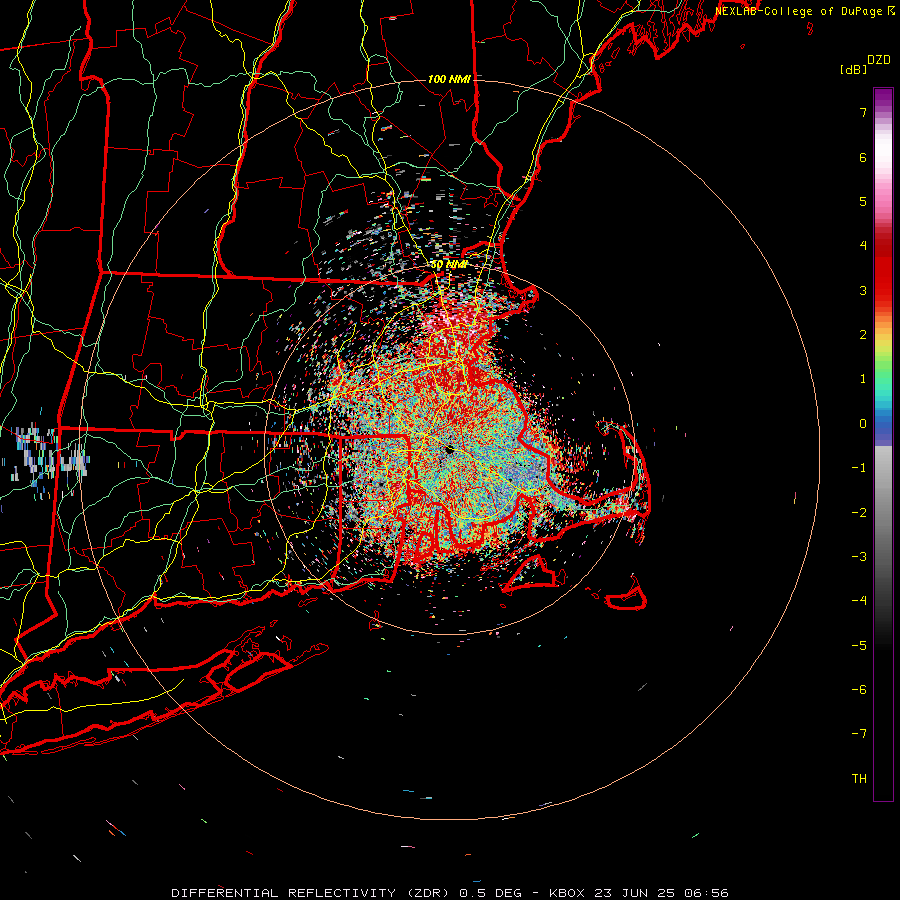Click the '50 NMI' range ring label
The image size is (900, 900).
449,265
